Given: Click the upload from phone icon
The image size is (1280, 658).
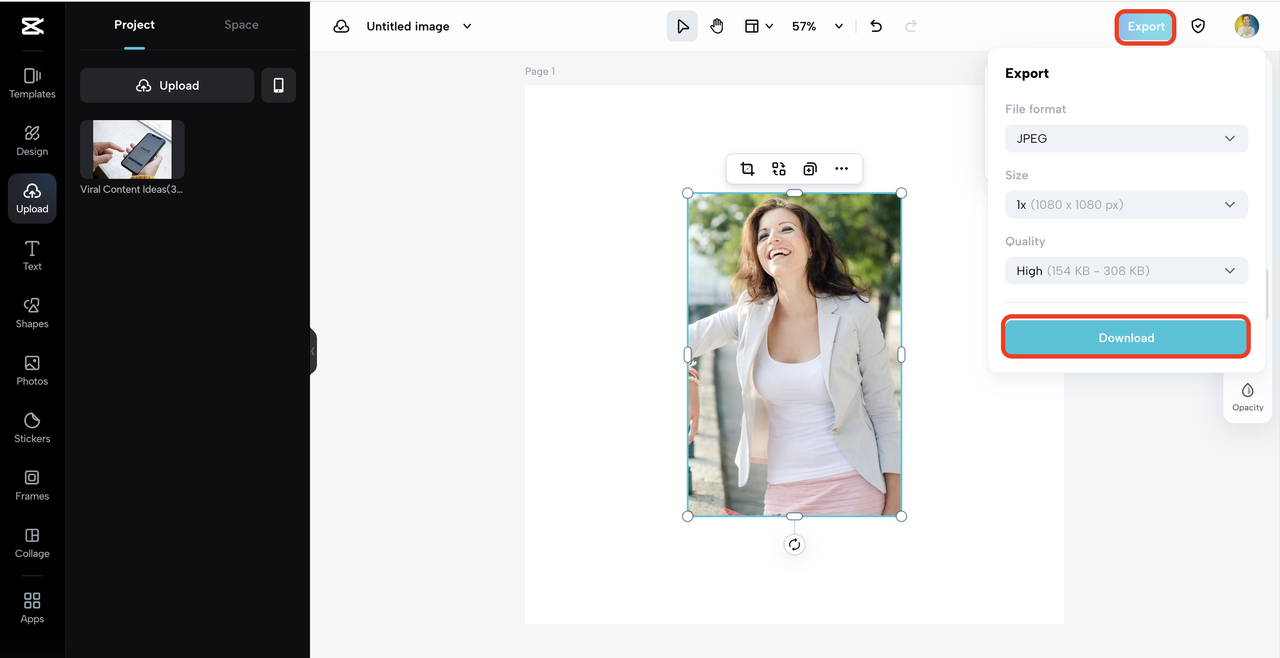Looking at the screenshot, I should pyautogui.click(x=279, y=85).
